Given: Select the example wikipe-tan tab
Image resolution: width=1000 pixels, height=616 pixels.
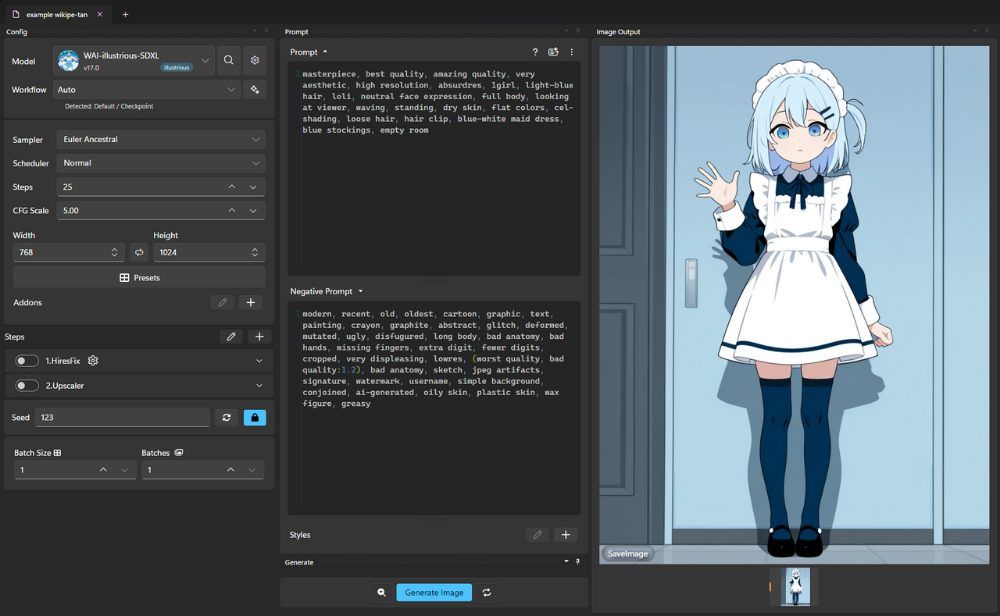Looking at the screenshot, I should pos(56,14).
